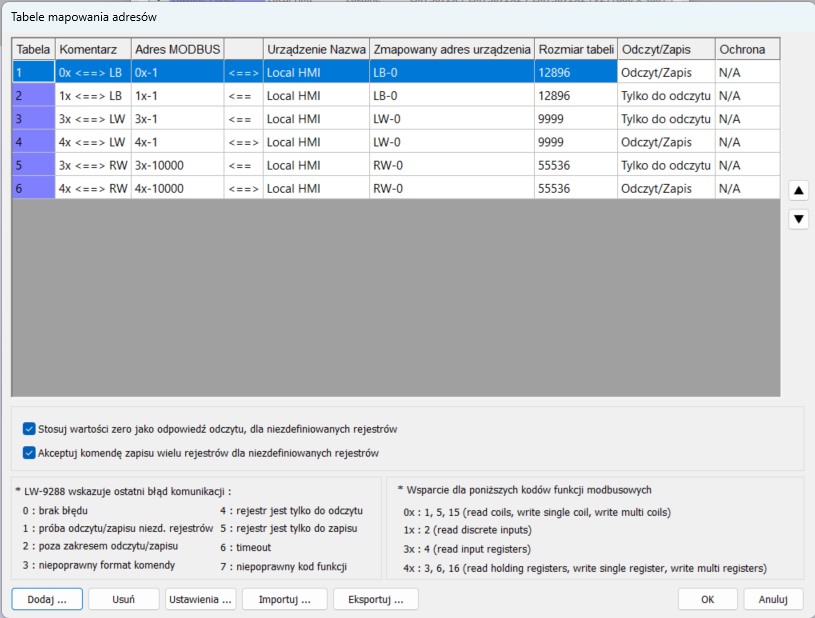Click the Importuj button

pos(278,599)
